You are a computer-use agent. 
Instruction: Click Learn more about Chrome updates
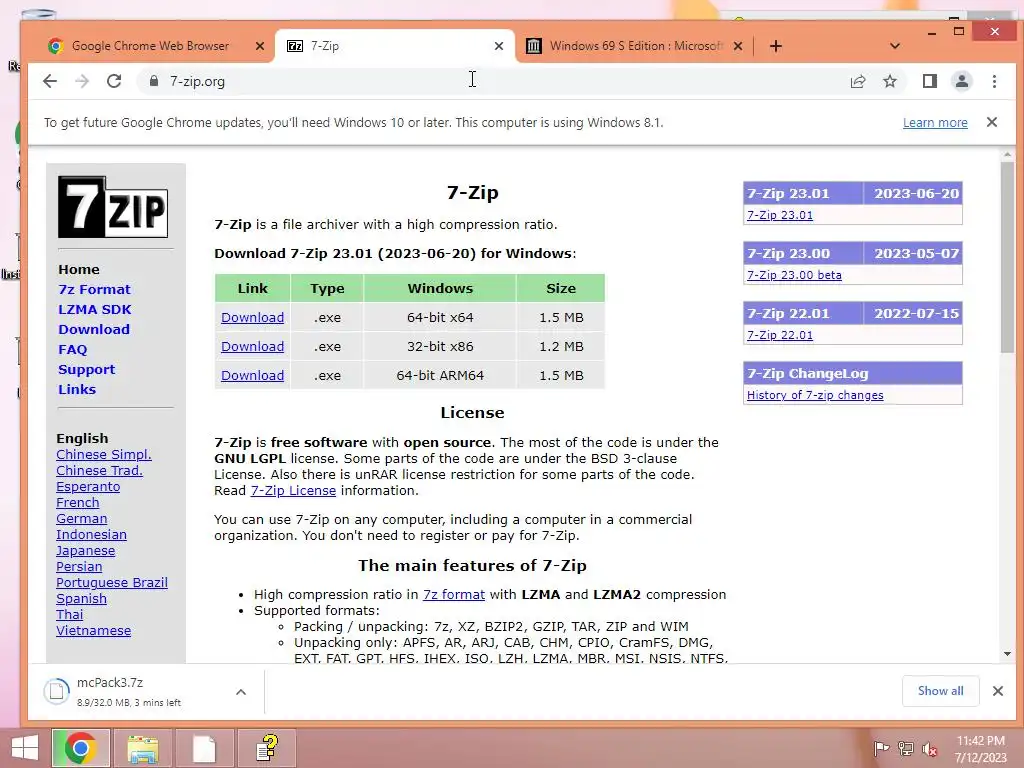click(935, 123)
